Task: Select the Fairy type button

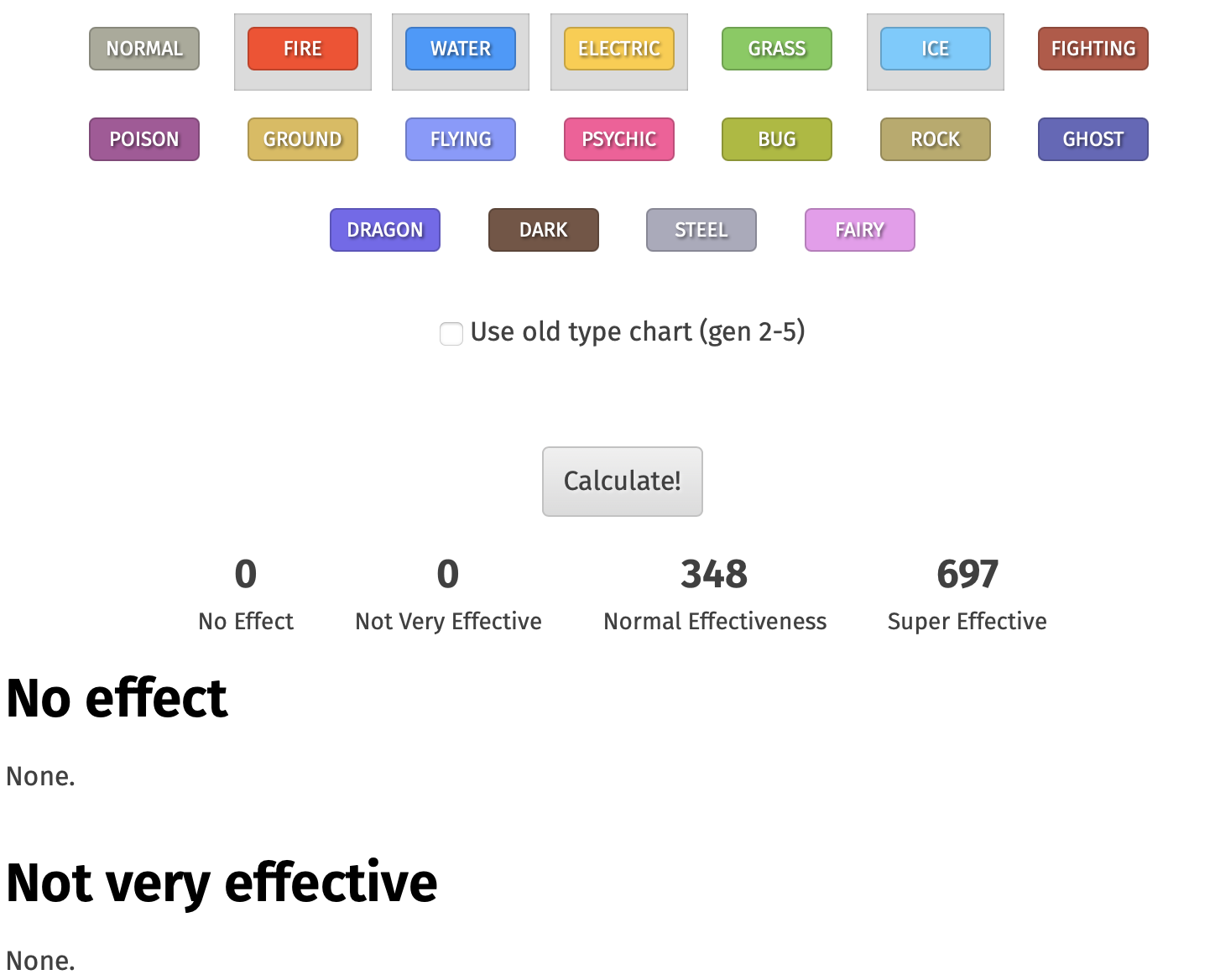Action: [x=860, y=230]
